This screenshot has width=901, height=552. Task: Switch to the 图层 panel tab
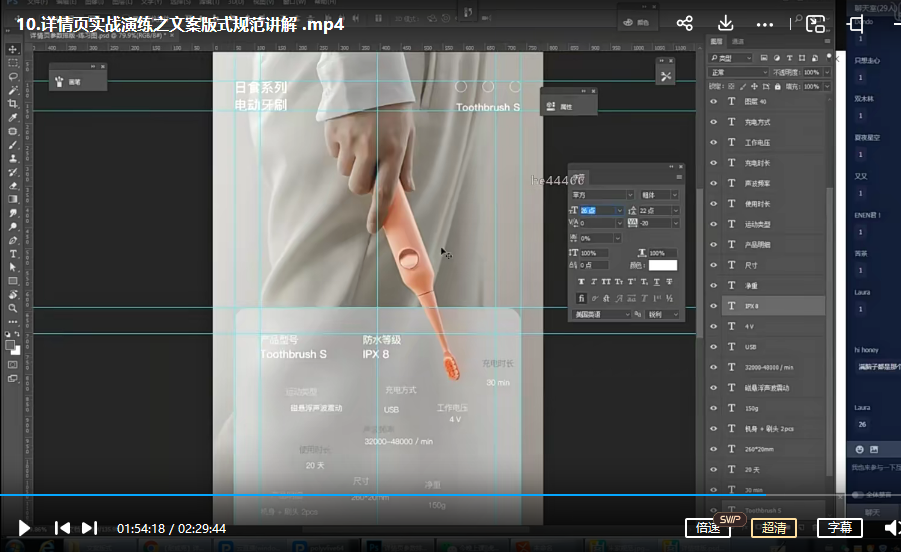coord(716,41)
